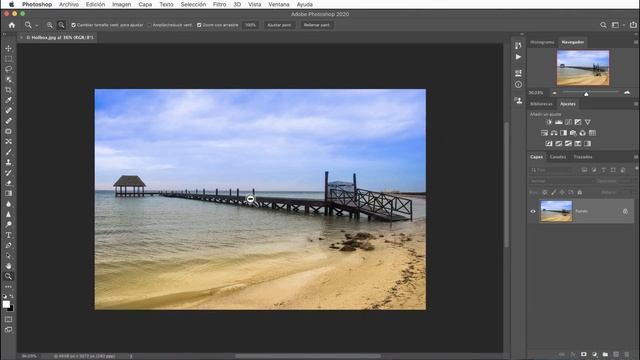Viewport: 640px width, 360px height.
Task: Click the Home icon in options bar
Action: tap(12, 25)
